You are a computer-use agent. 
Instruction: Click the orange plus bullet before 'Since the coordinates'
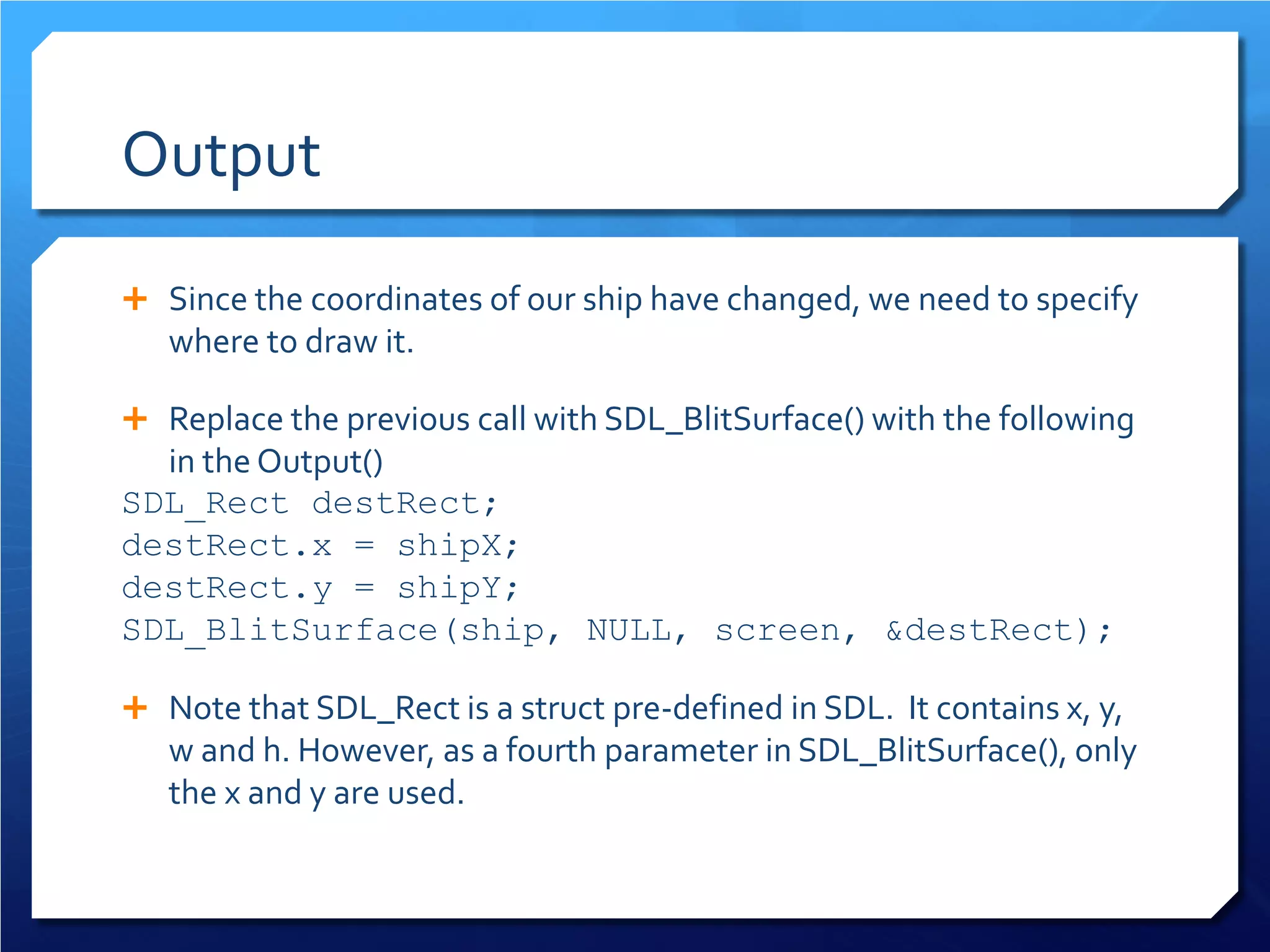click(x=135, y=299)
